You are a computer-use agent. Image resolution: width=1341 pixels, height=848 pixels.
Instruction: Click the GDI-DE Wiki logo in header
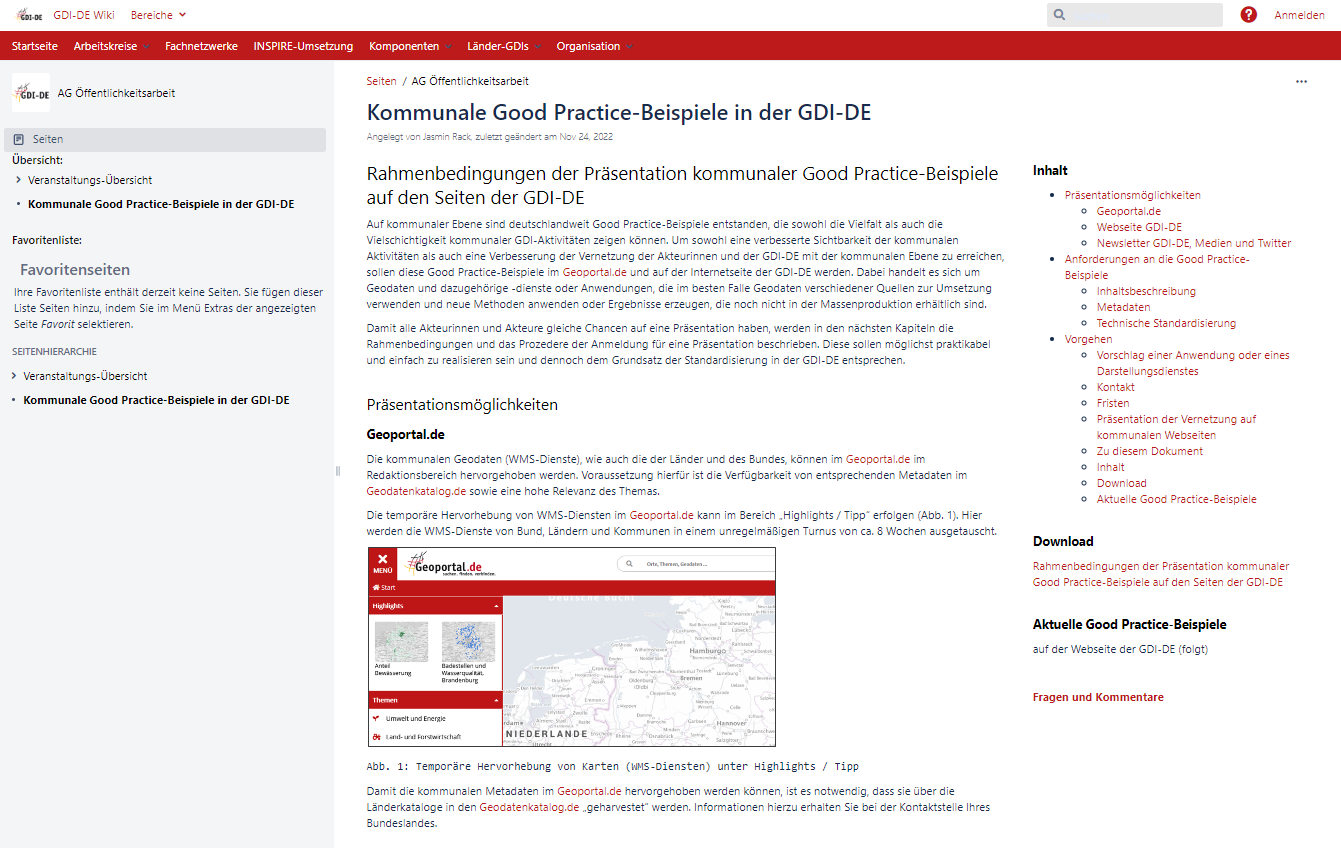click(30, 15)
